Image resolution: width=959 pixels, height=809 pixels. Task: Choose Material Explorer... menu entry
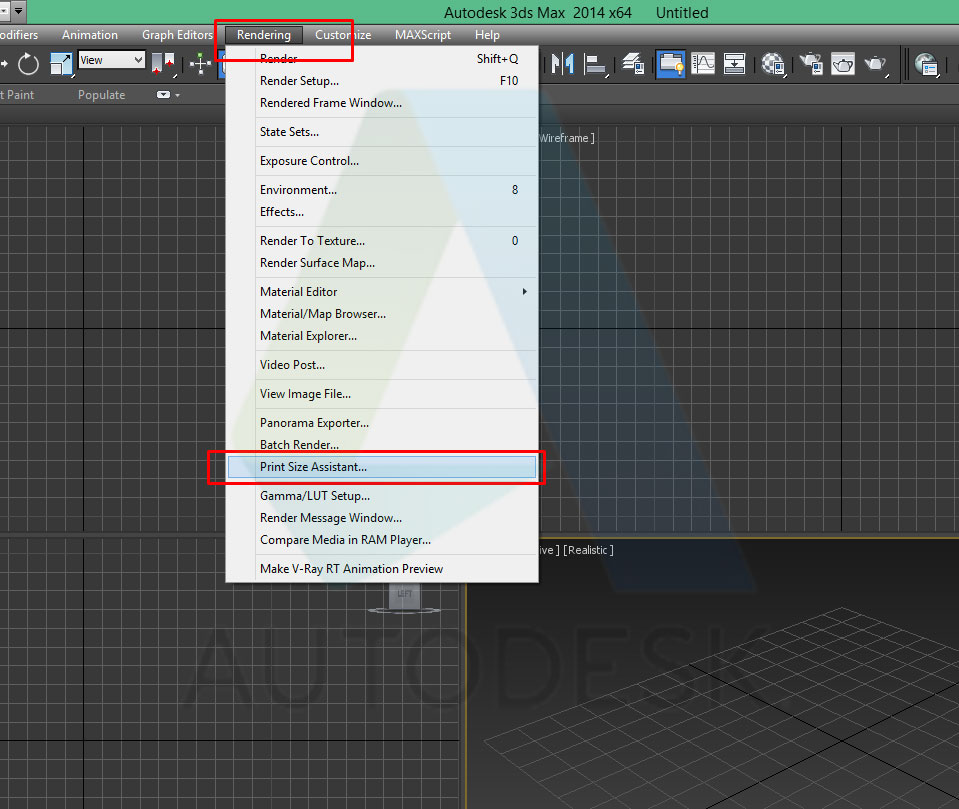[382, 336]
